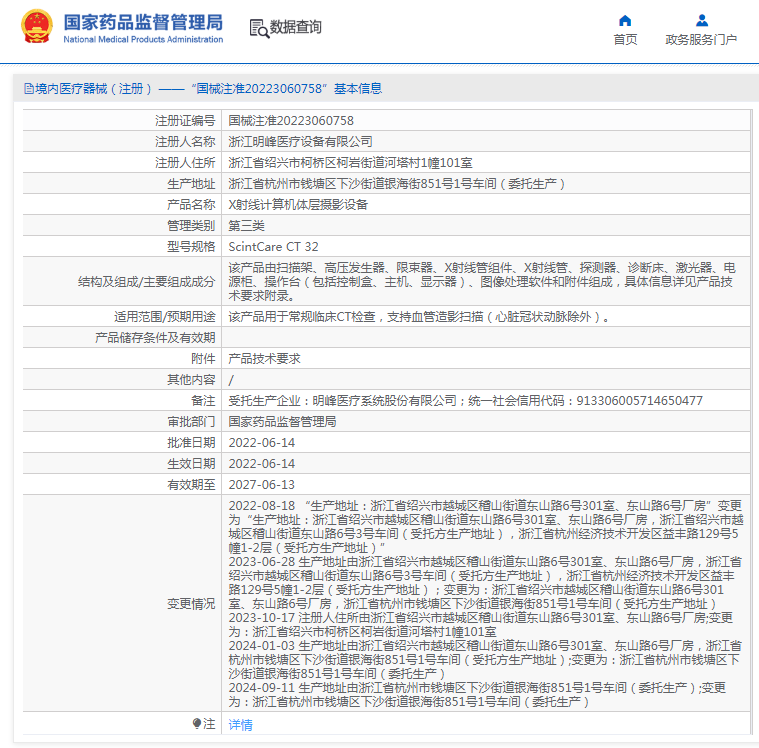759x748 pixels.
Task: Click the 备注 entrusted manufacturer text
Action: click(465, 400)
